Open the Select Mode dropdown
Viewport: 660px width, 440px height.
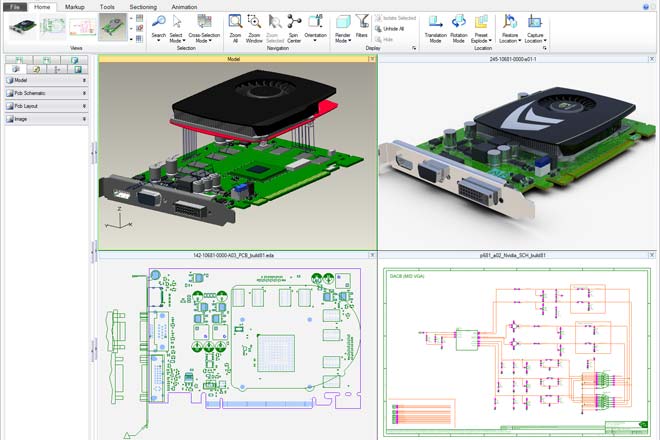[177, 38]
